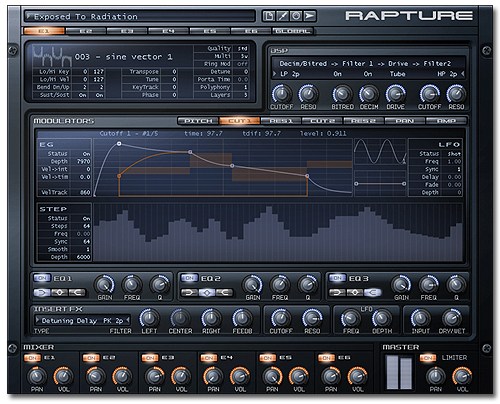
Task: Click the new program page icon
Action: 269,16
